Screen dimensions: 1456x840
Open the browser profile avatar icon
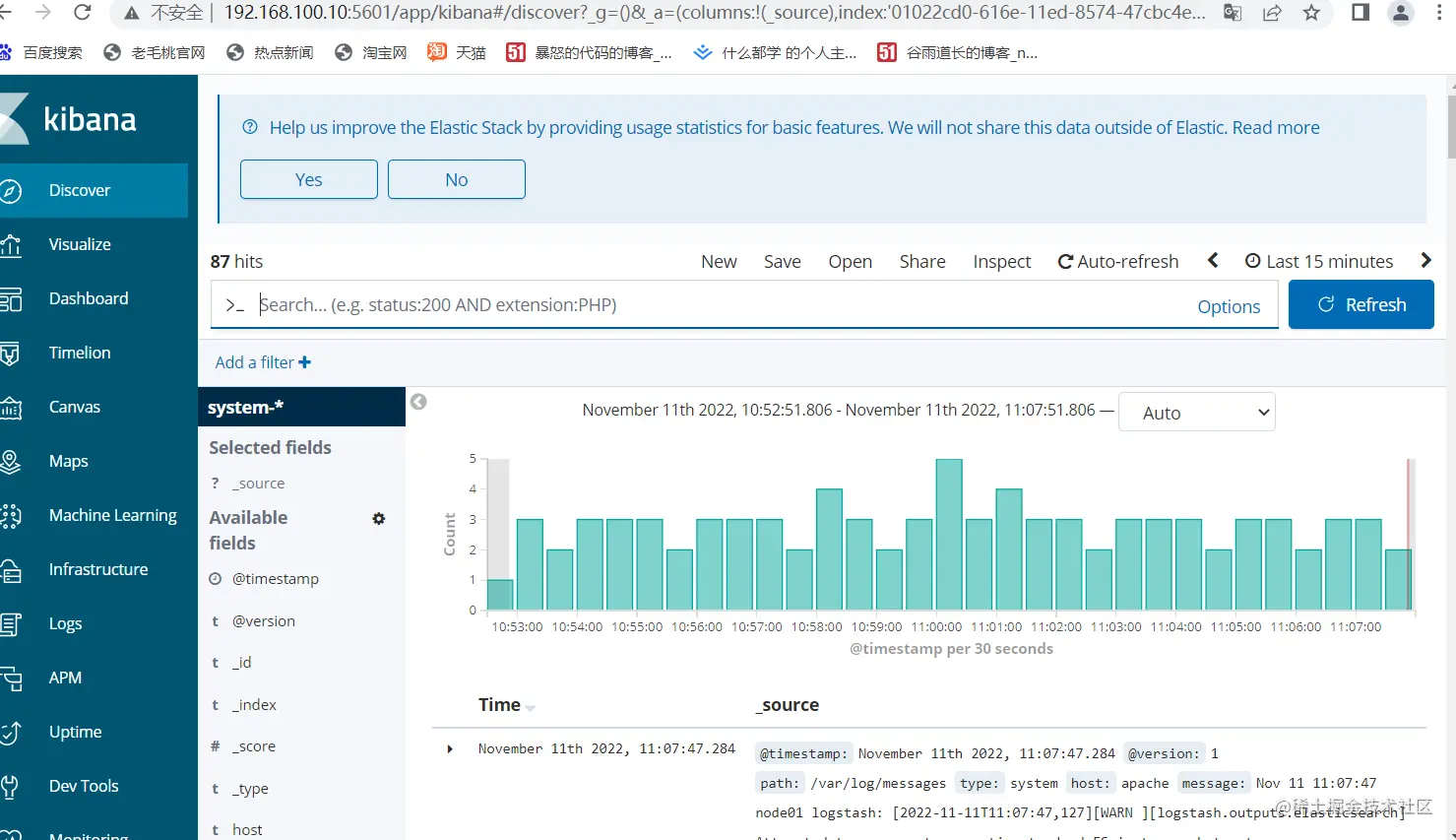(1400, 13)
